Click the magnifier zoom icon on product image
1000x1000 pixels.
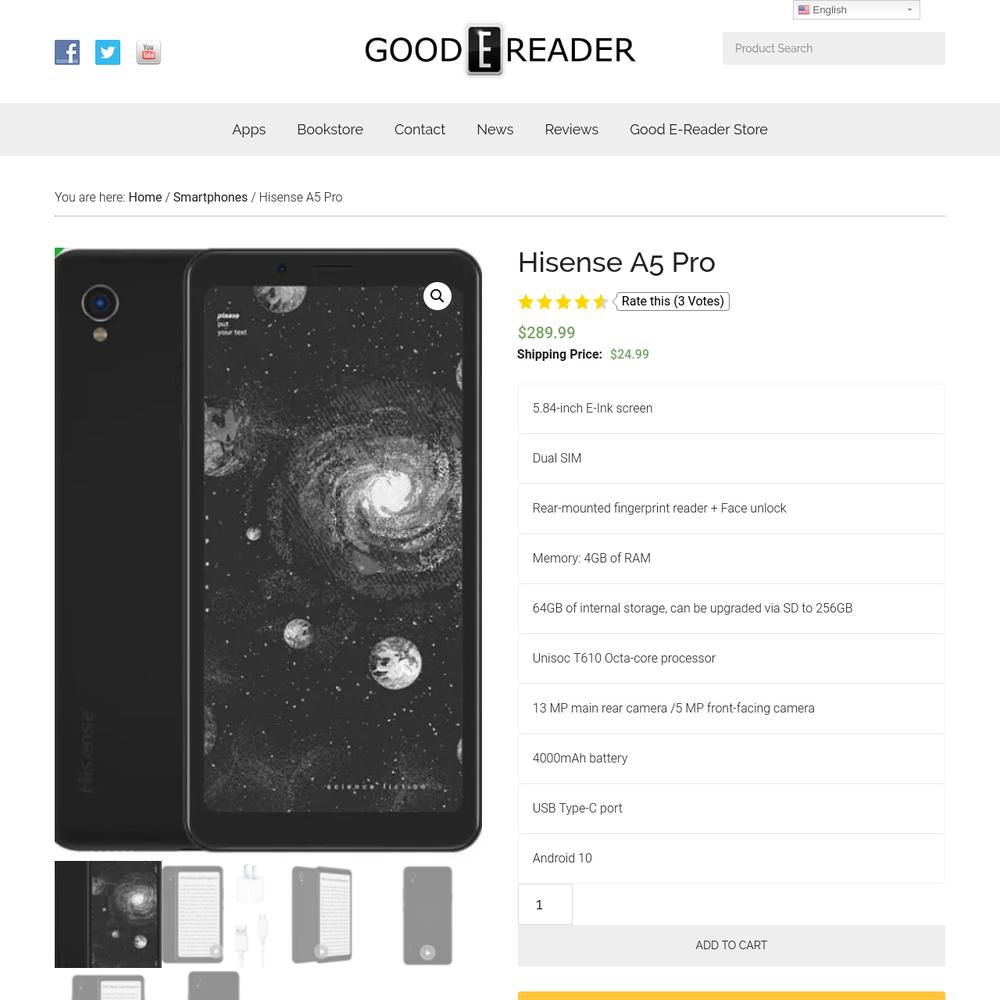[x=438, y=296]
